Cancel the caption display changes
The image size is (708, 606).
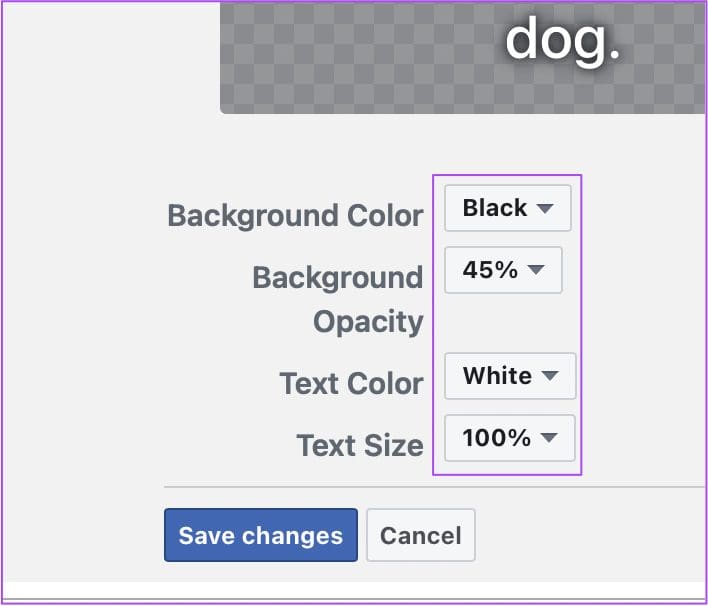tap(421, 535)
